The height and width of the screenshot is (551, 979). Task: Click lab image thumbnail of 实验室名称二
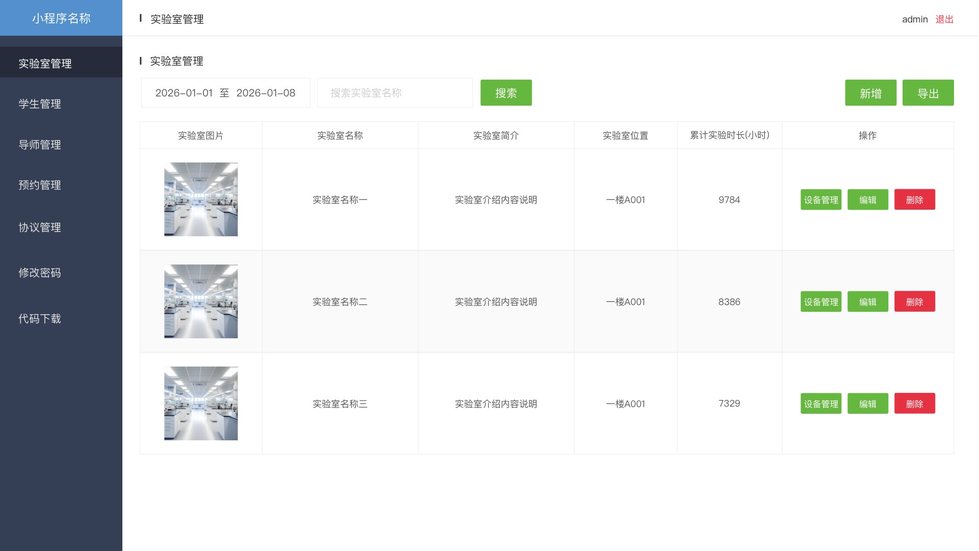point(200,301)
